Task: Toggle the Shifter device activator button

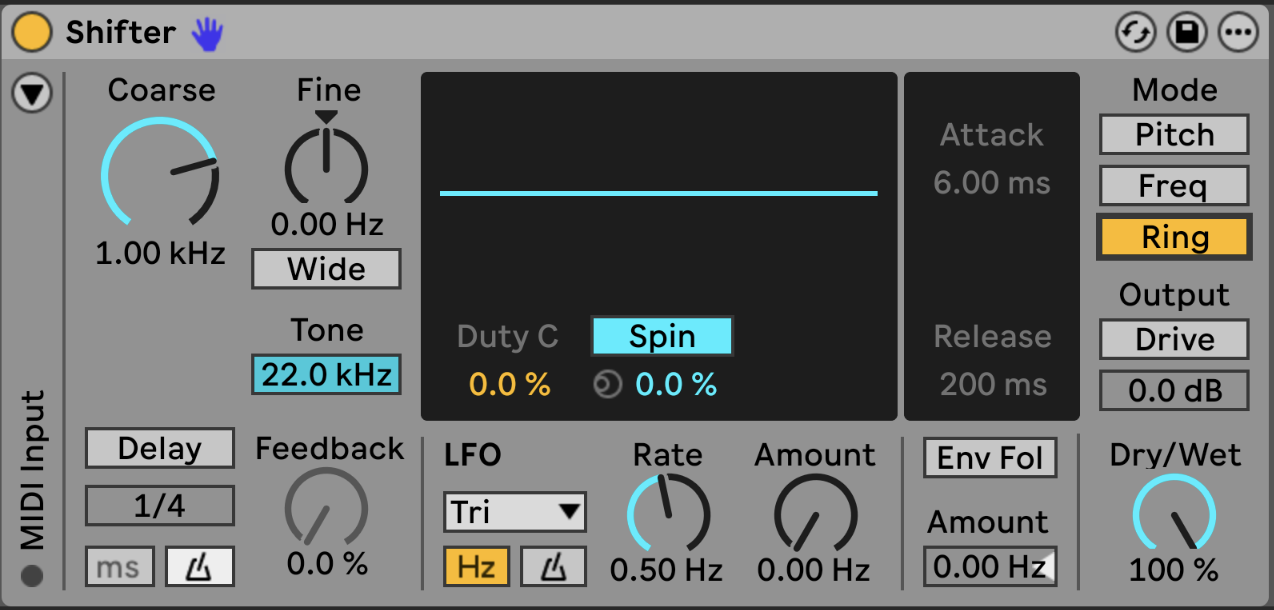Action: 32,33
